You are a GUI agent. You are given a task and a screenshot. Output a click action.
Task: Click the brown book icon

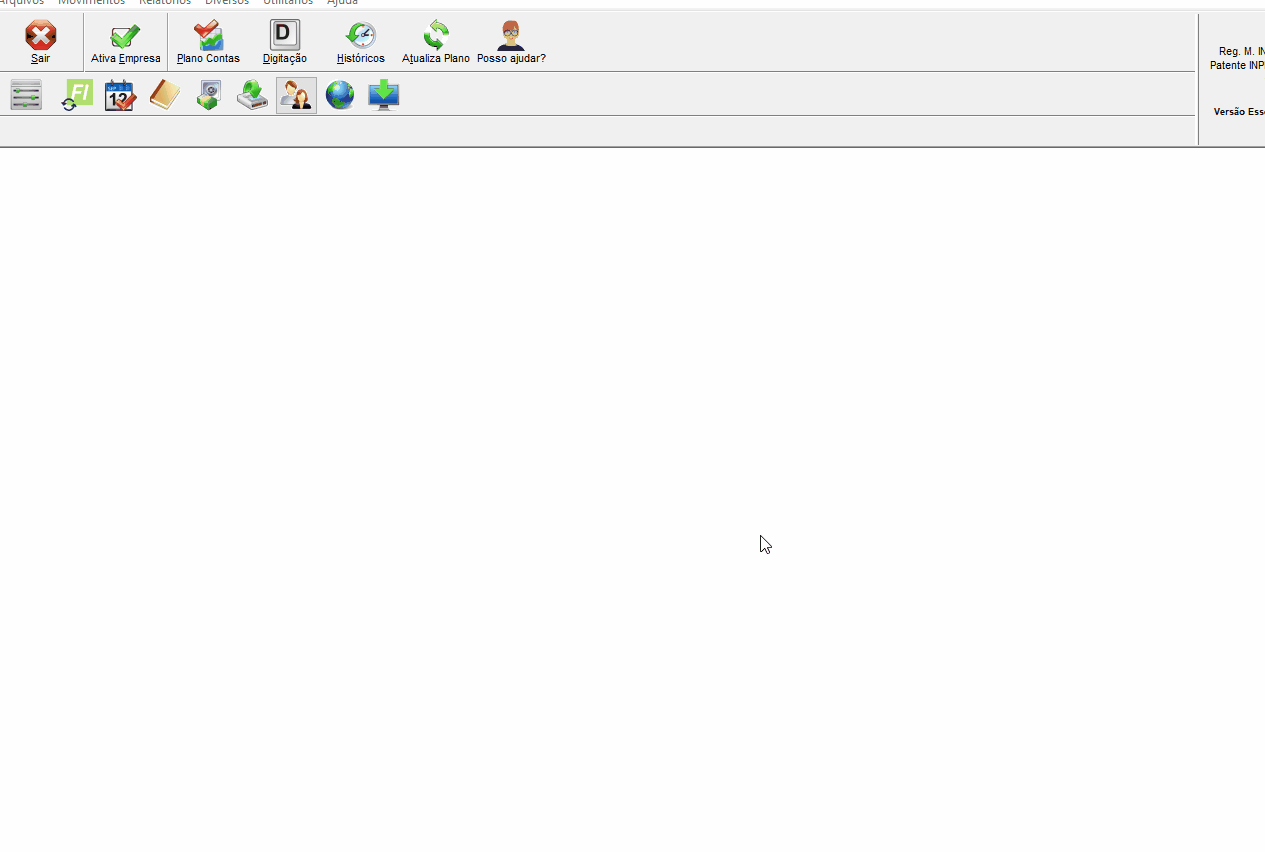pyautogui.click(x=164, y=95)
